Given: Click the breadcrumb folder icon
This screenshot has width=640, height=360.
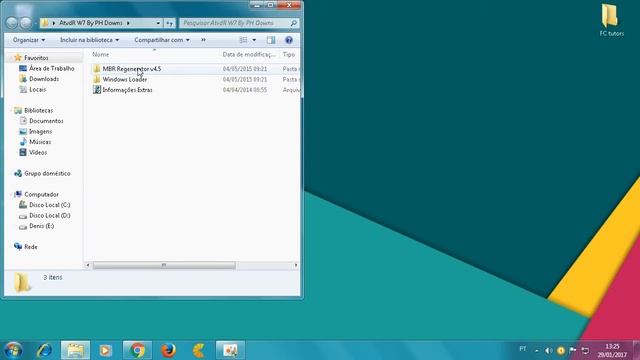Looking at the screenshot, I should pos(45,23).
